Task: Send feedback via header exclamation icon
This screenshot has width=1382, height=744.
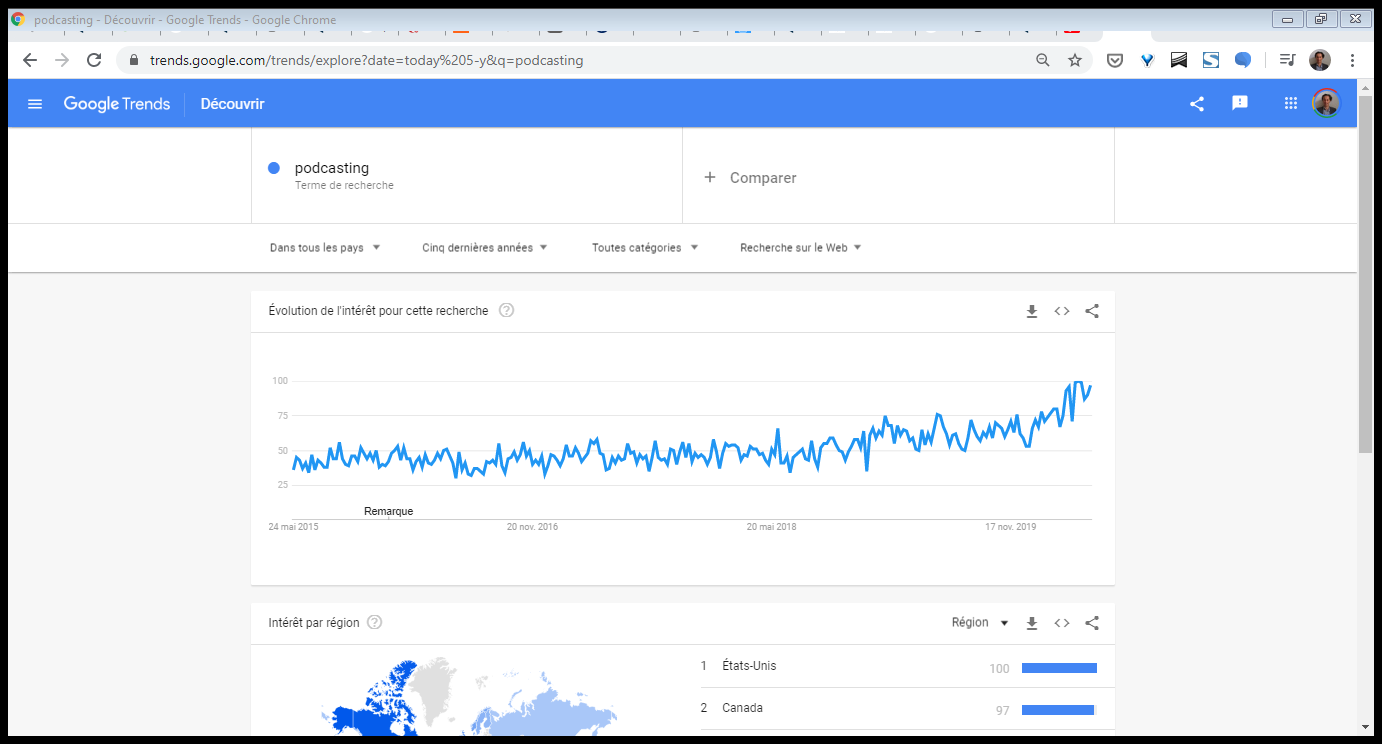Action: [1240, 103]
